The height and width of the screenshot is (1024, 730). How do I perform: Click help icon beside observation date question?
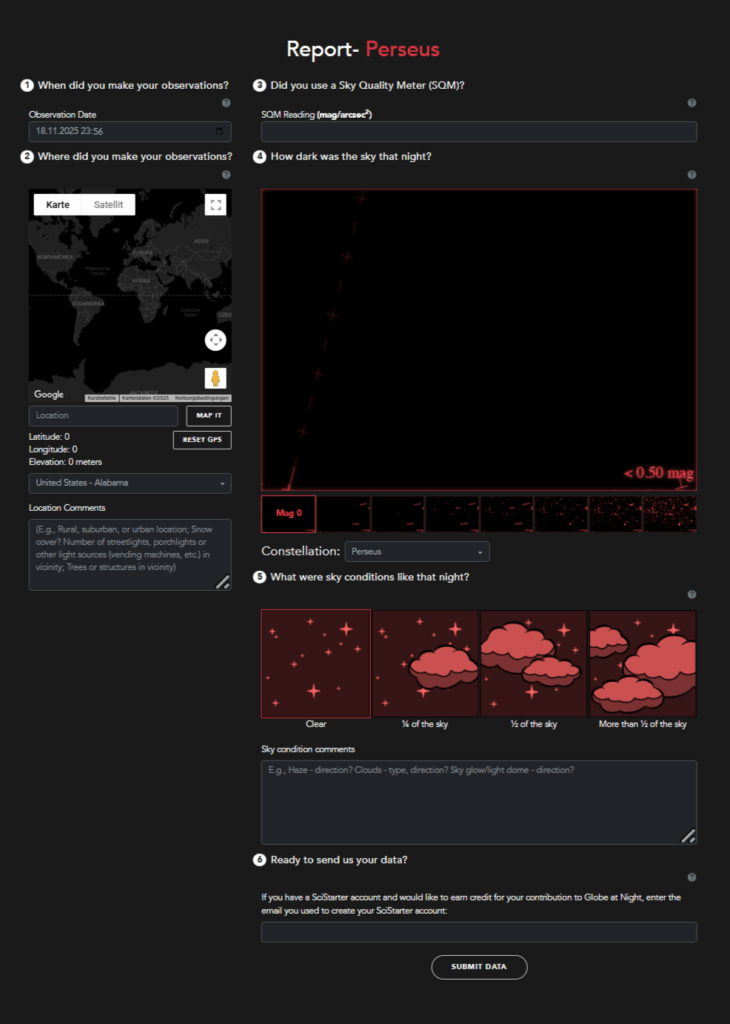click(226, 103)
